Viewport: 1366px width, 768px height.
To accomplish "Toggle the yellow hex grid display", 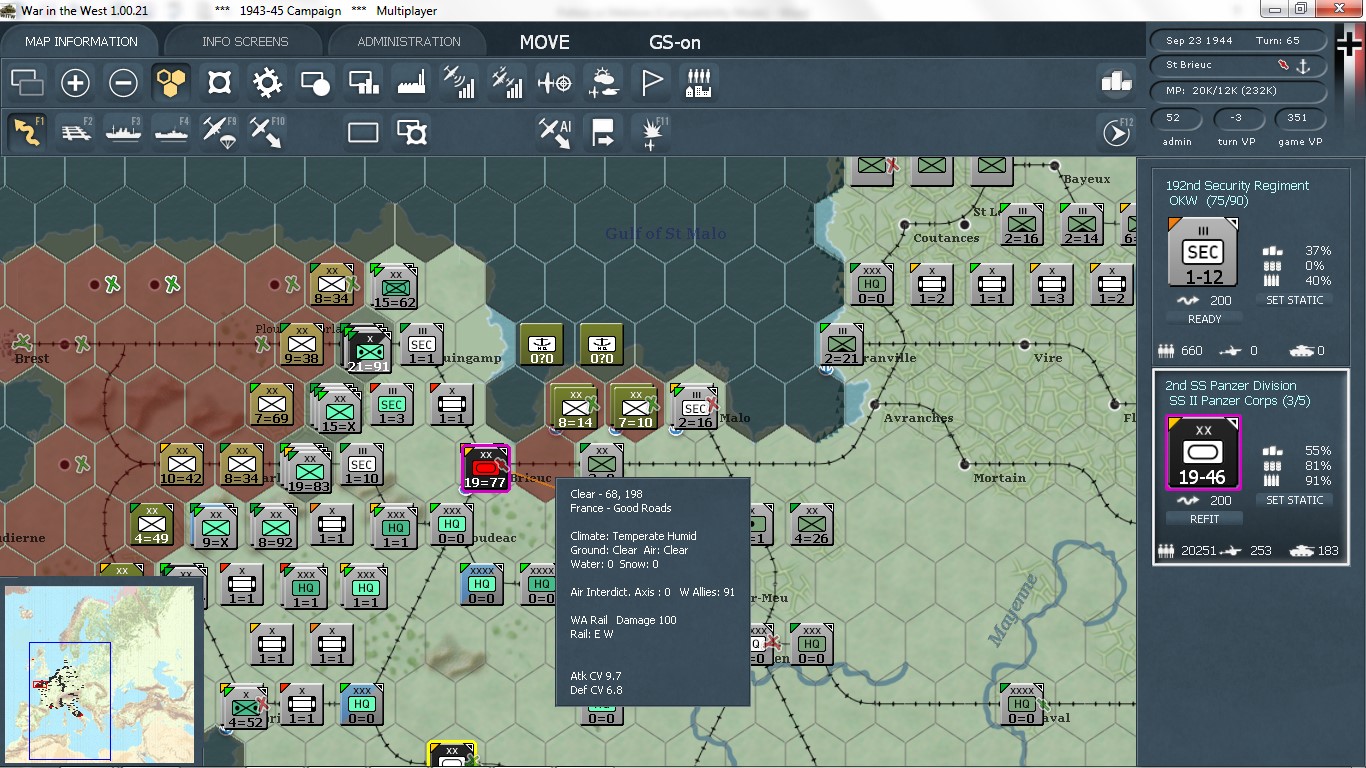I will [x=172, y=82].
